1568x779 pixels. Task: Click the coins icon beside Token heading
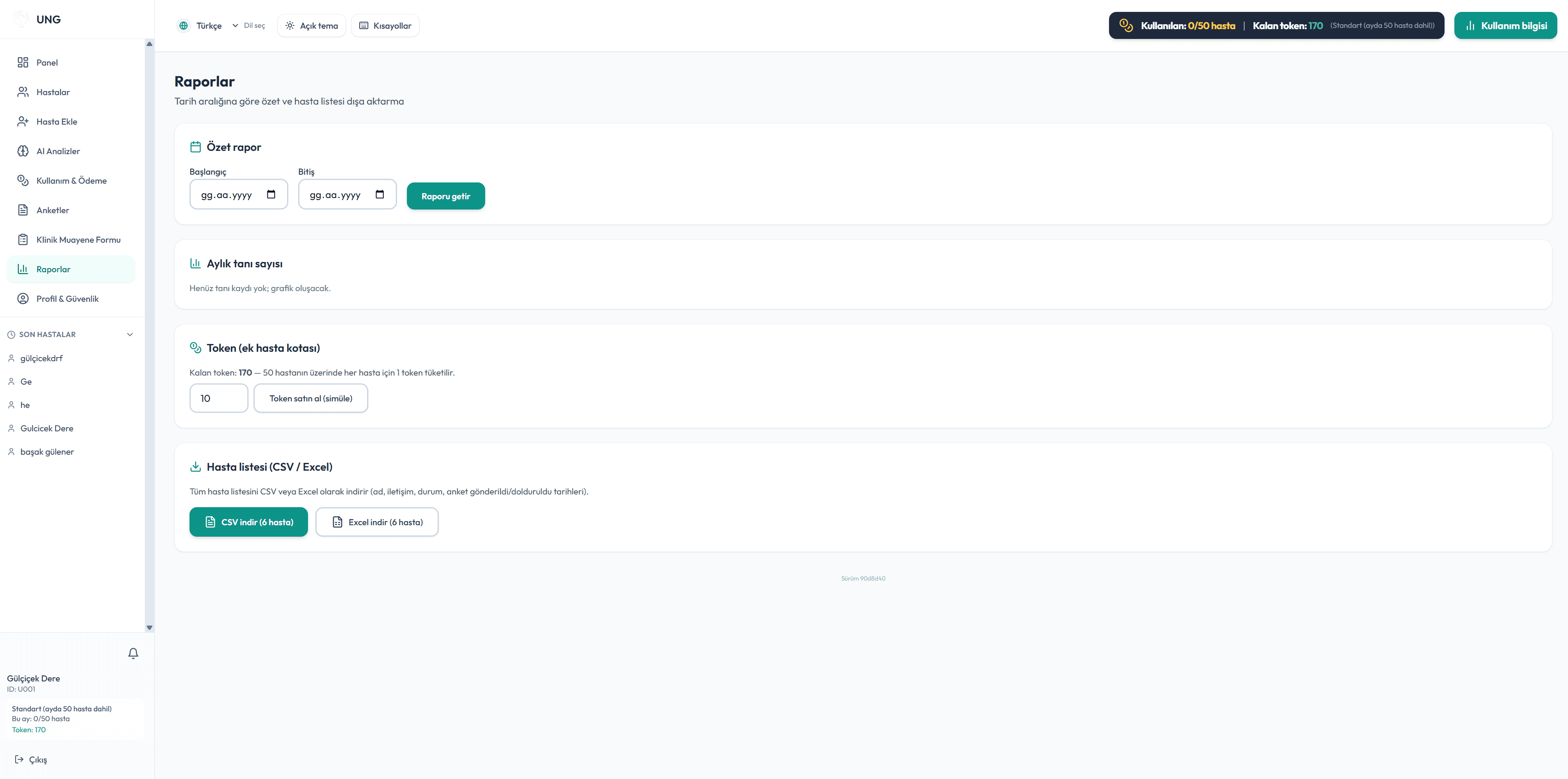[195, 348]
